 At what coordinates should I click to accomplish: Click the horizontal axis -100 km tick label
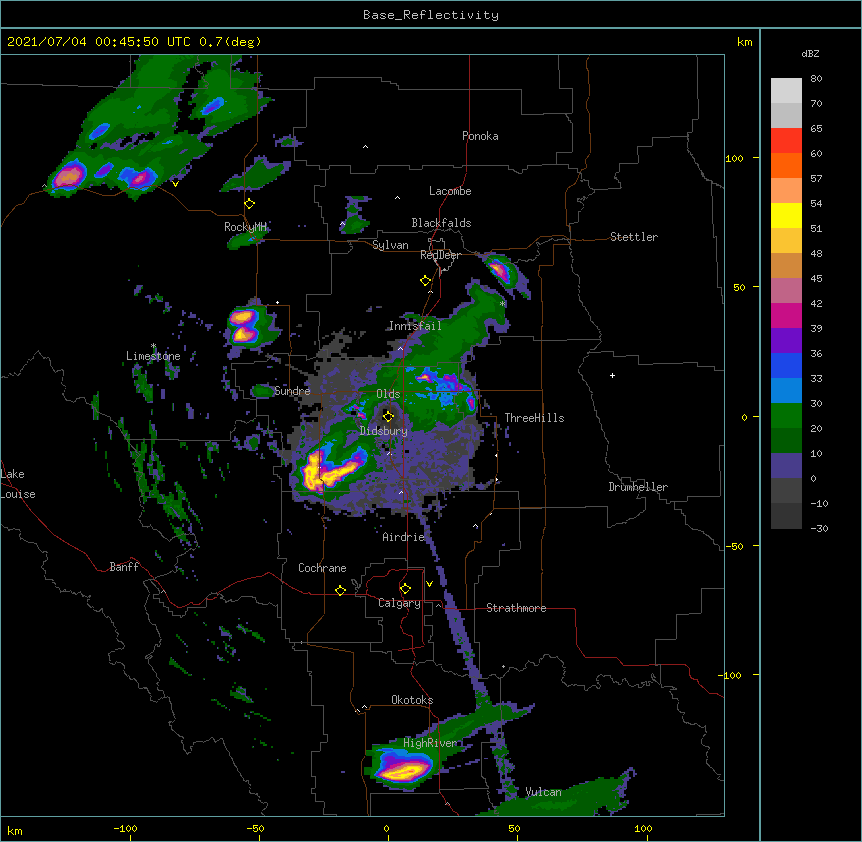point(125,828)
